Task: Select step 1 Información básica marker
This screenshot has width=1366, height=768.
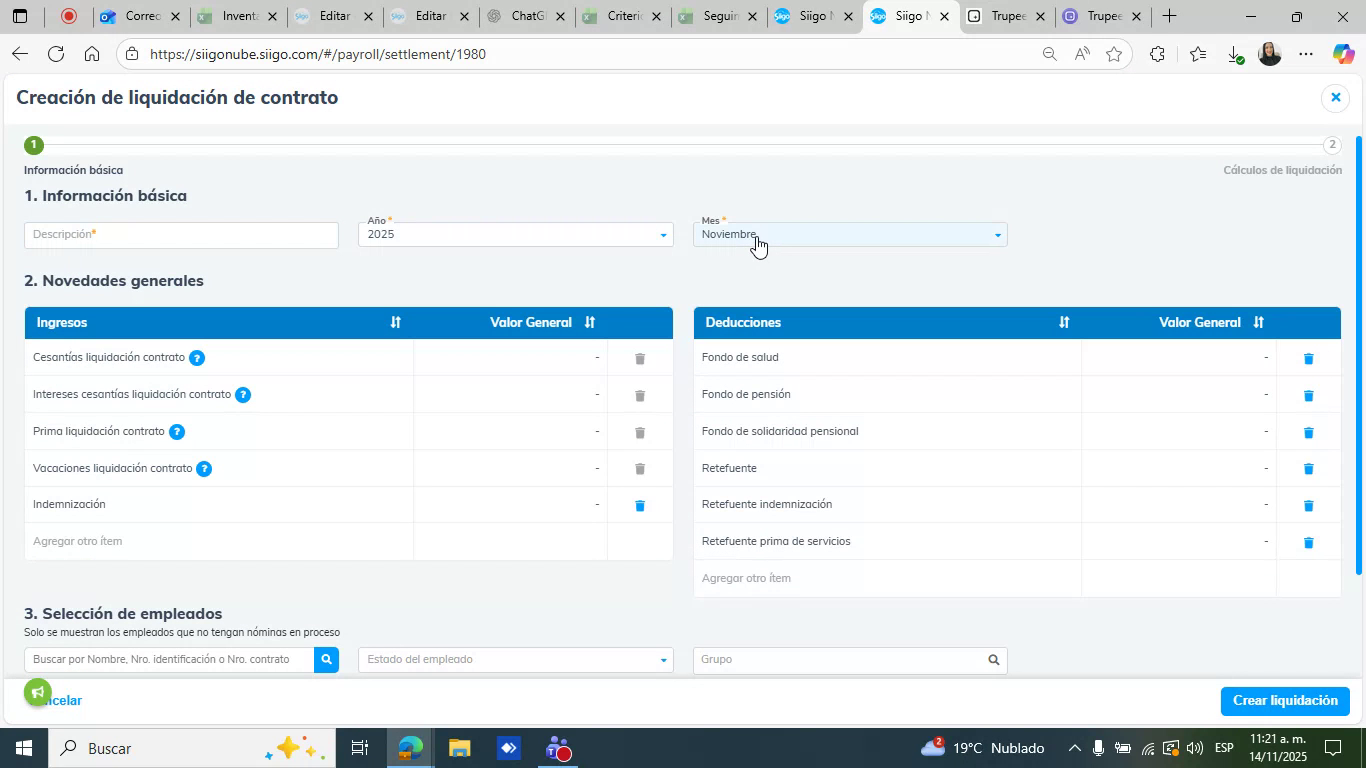Action: pos(33,145)
